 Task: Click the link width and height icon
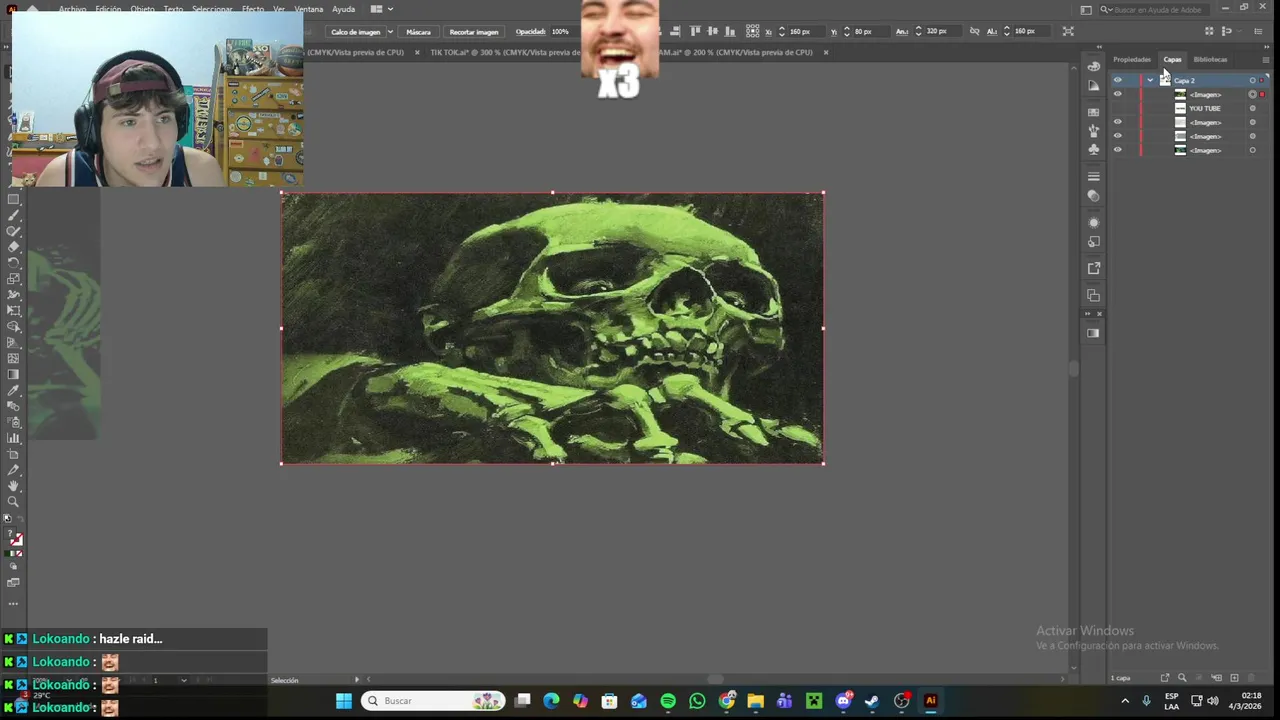pyautogui.click(x=974, y=31)
